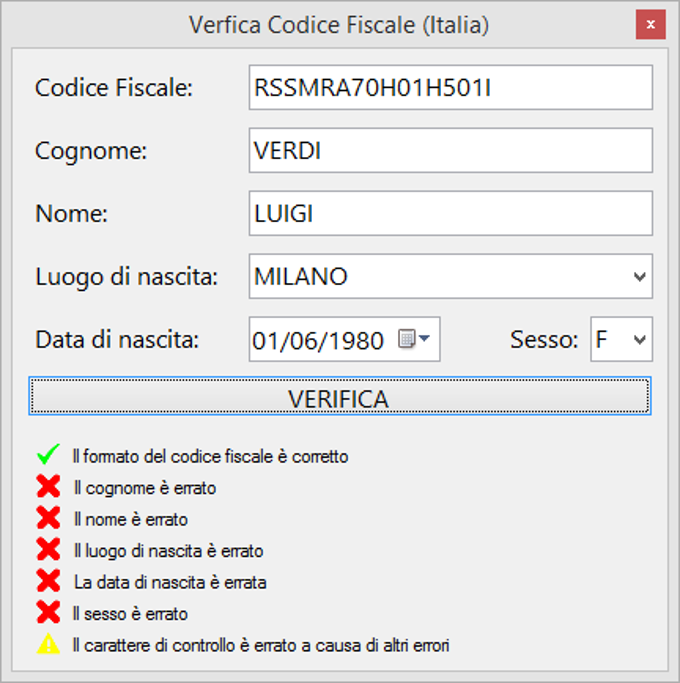Open the date picker calendar icon
The width and height of the screenshot is (680, 683).
[413, 338]
